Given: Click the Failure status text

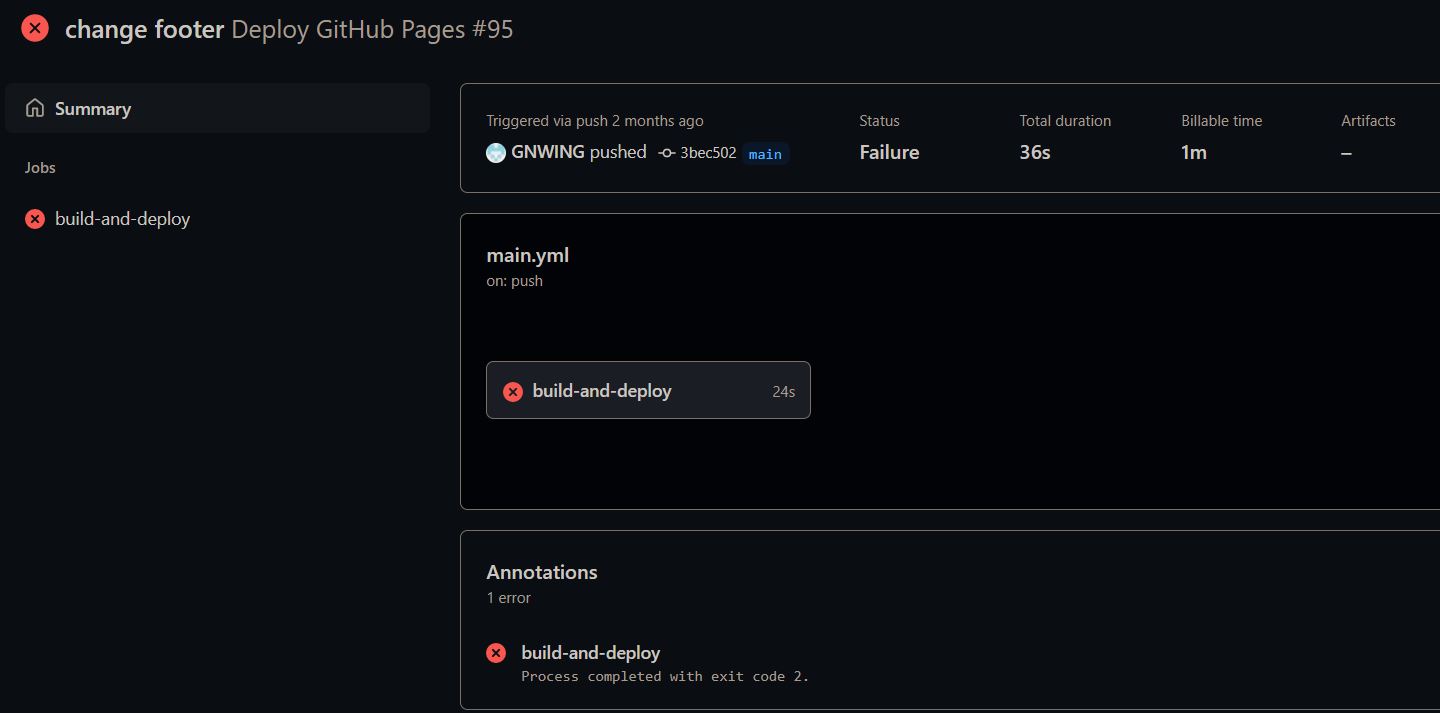Looking at the screenshot, I should click(889, 152).
